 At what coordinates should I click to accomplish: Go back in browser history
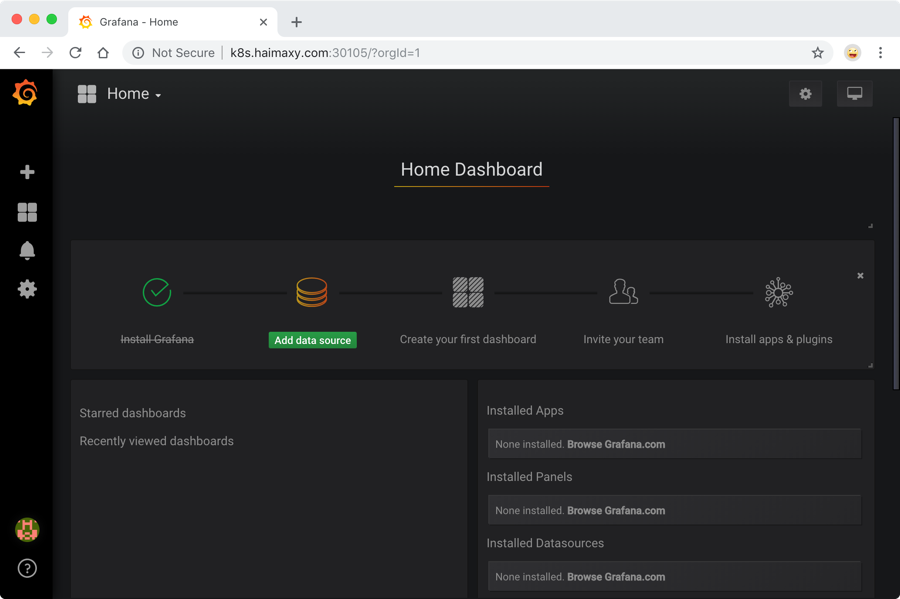point(20,53)
